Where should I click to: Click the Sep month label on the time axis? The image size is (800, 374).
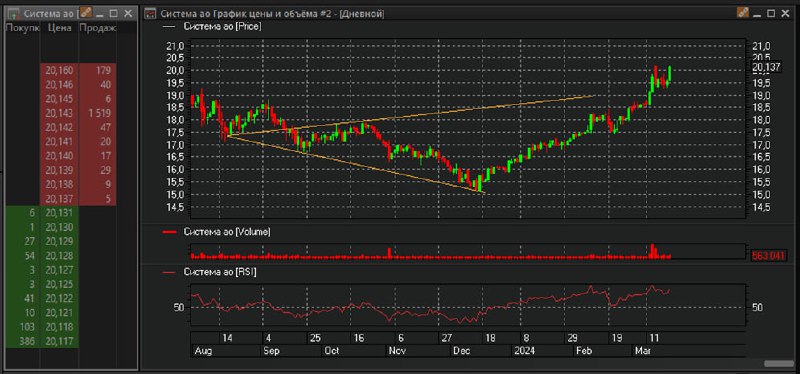(x=271, y=351)
